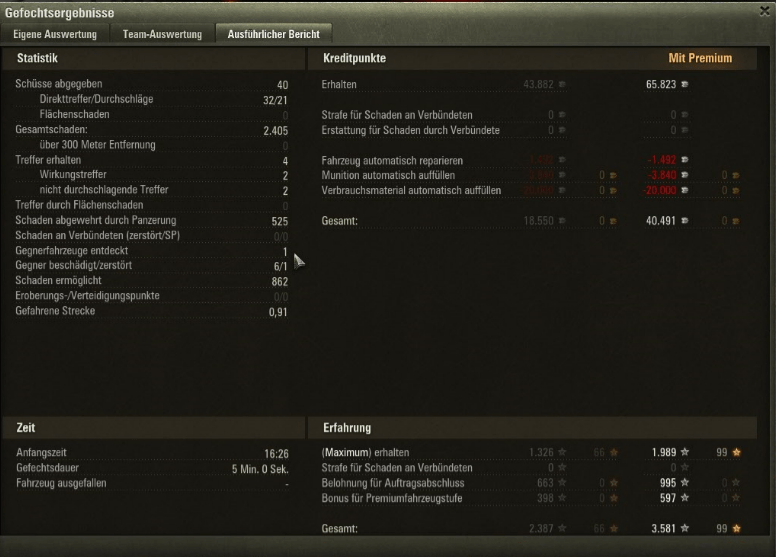Click the credits icon beside 43.882

point(562,84)
